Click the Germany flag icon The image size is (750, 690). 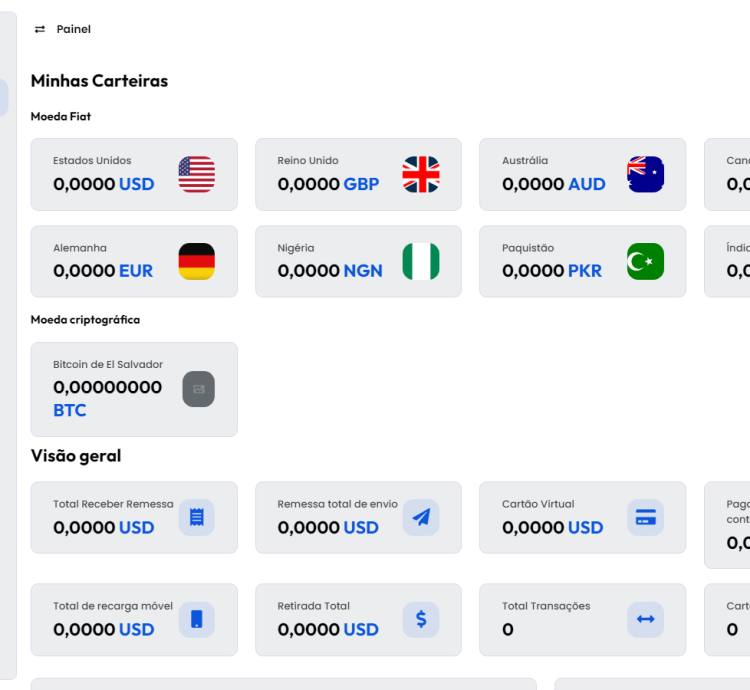pos(196,261)
